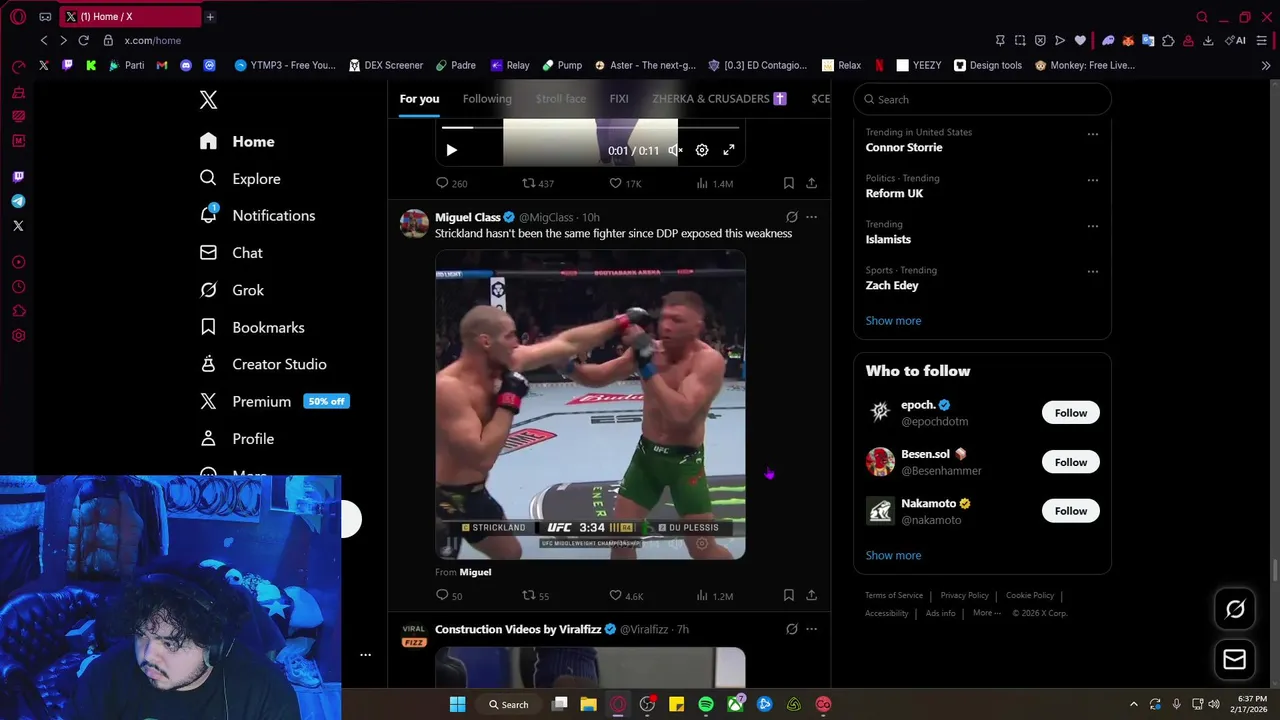Open Premium 50% off offer
The height and width of the screenshot is (720, 1280).
[x=274, y=401]
